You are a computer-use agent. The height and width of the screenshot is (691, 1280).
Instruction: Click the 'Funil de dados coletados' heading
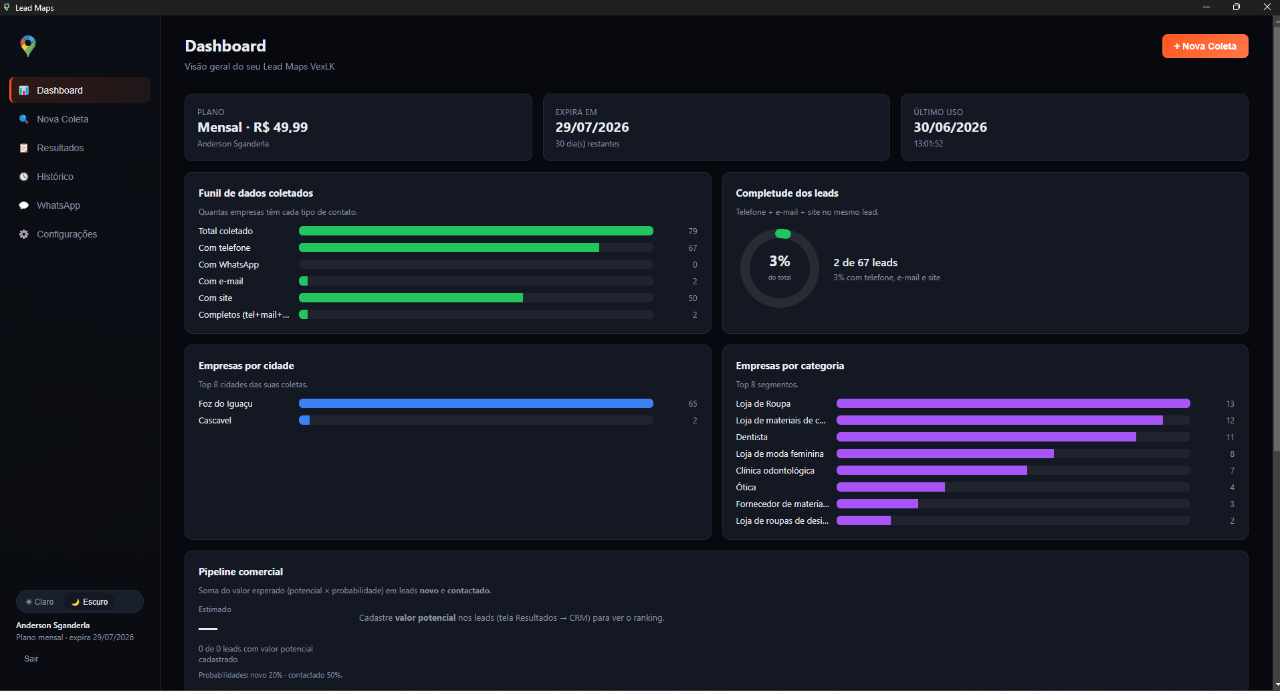click(256, 193)
